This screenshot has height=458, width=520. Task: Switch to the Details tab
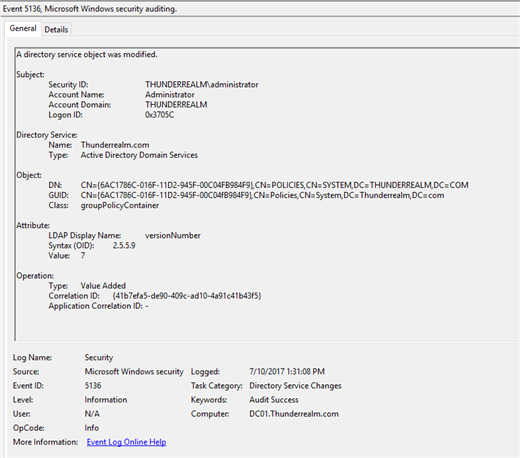pyautogui.click(x=56, y=29)
